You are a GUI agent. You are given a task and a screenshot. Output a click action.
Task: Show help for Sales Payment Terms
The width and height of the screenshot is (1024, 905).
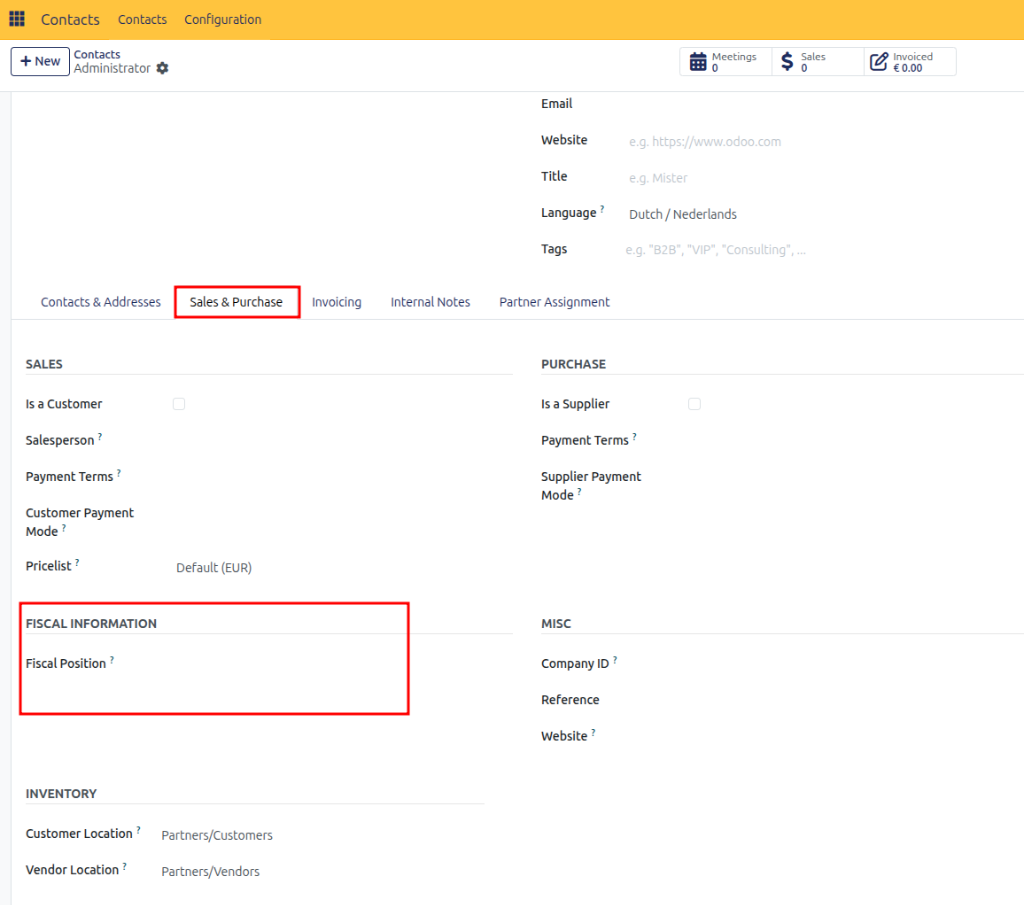(x=119, y=473)
